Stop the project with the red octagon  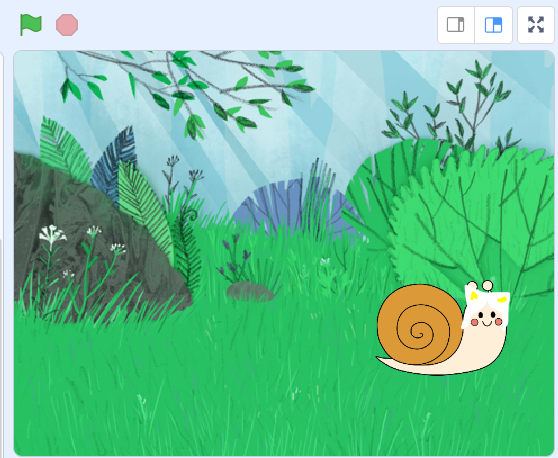coord(67,25)
